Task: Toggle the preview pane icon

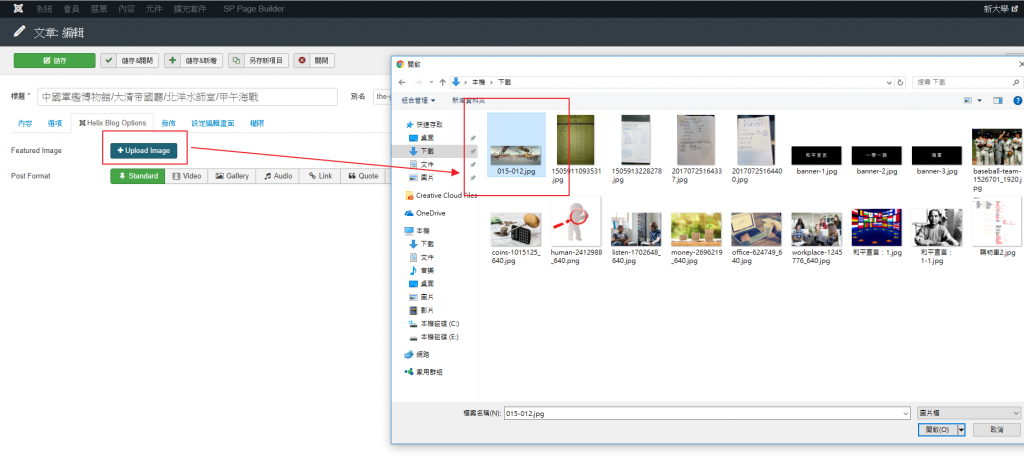Action: click(x=996, y=100)
